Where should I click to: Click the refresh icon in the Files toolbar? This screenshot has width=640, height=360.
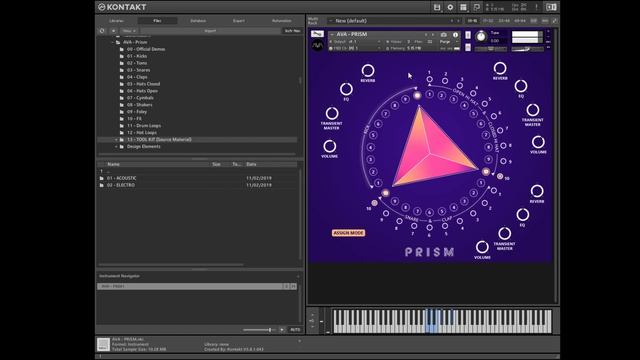pos(102,31)
